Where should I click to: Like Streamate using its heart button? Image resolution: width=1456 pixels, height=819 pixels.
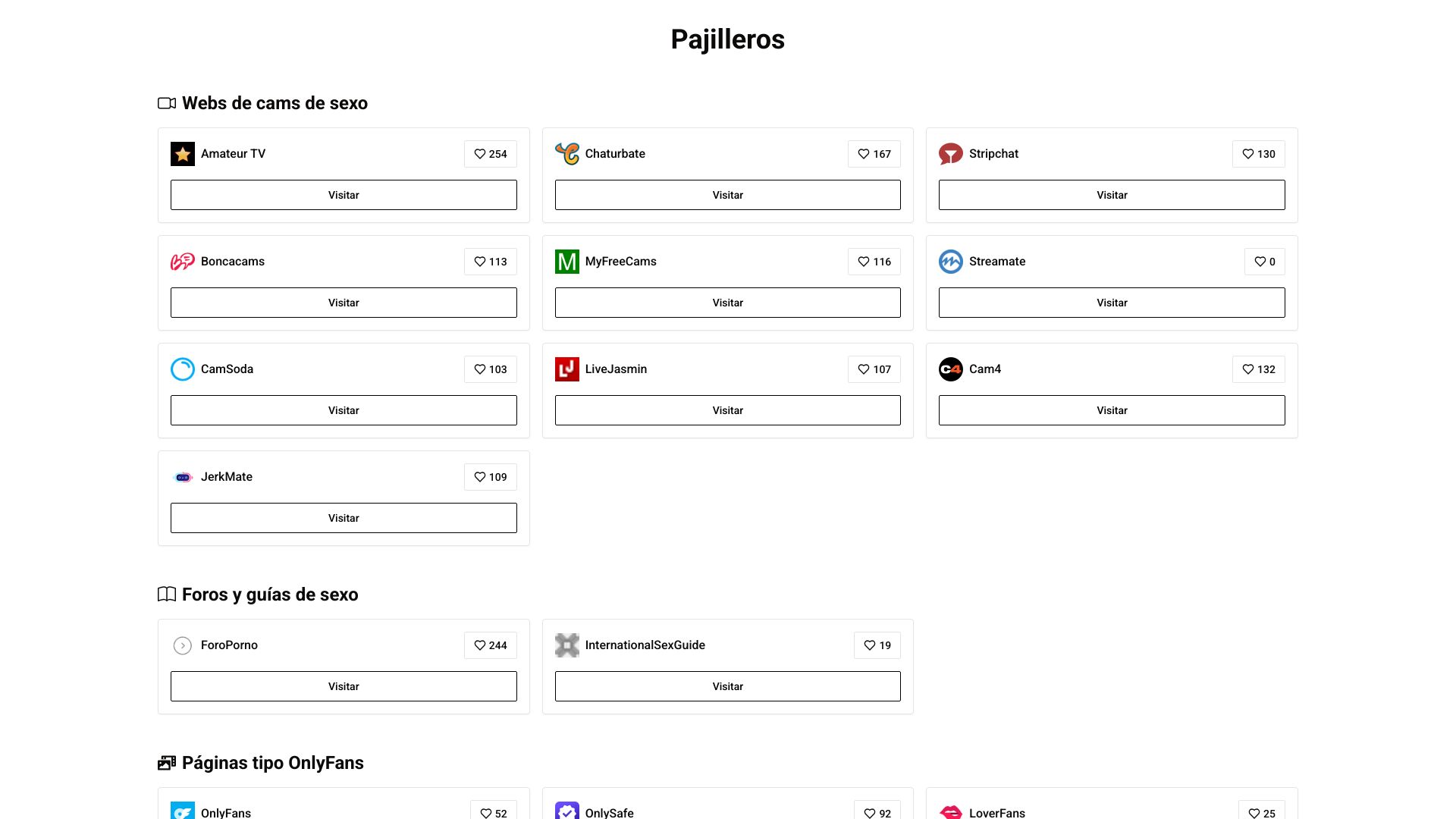coord(1264,262)
